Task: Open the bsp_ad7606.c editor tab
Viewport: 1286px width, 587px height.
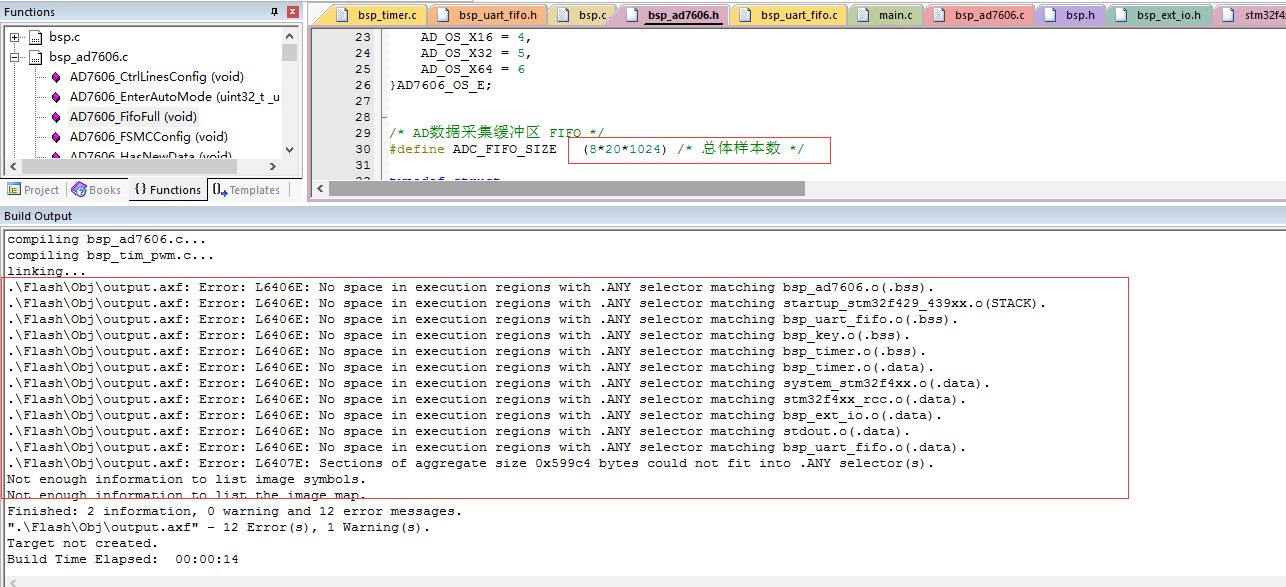Action: coord(979,15)
